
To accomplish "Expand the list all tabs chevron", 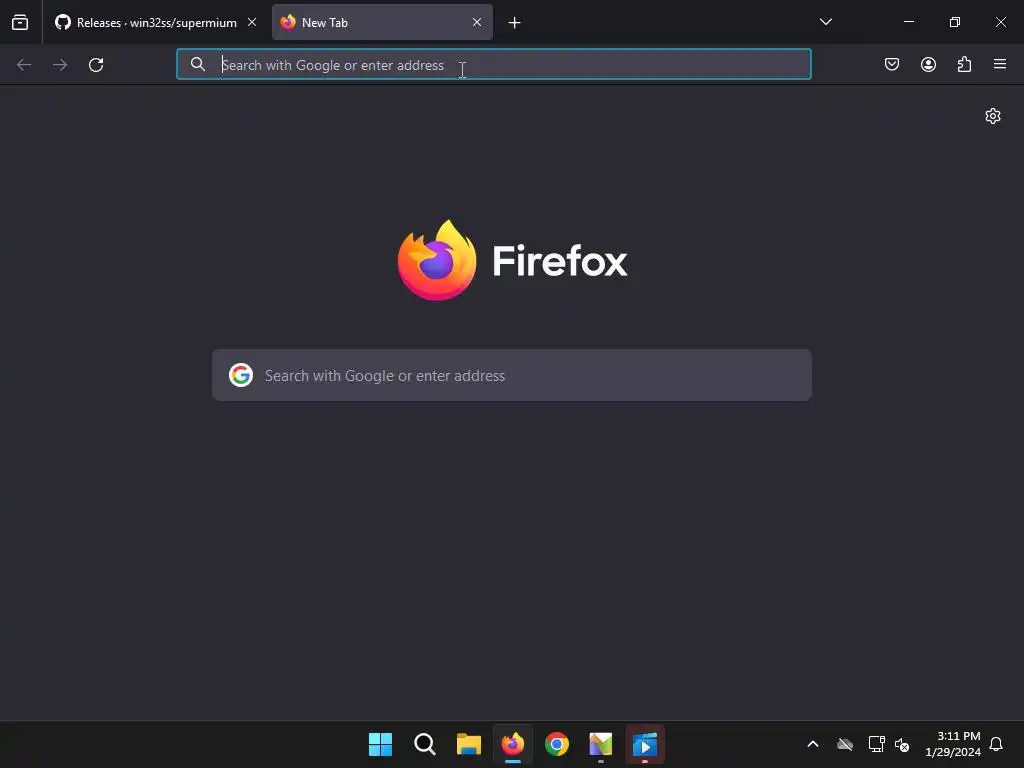I will [825, 22].
